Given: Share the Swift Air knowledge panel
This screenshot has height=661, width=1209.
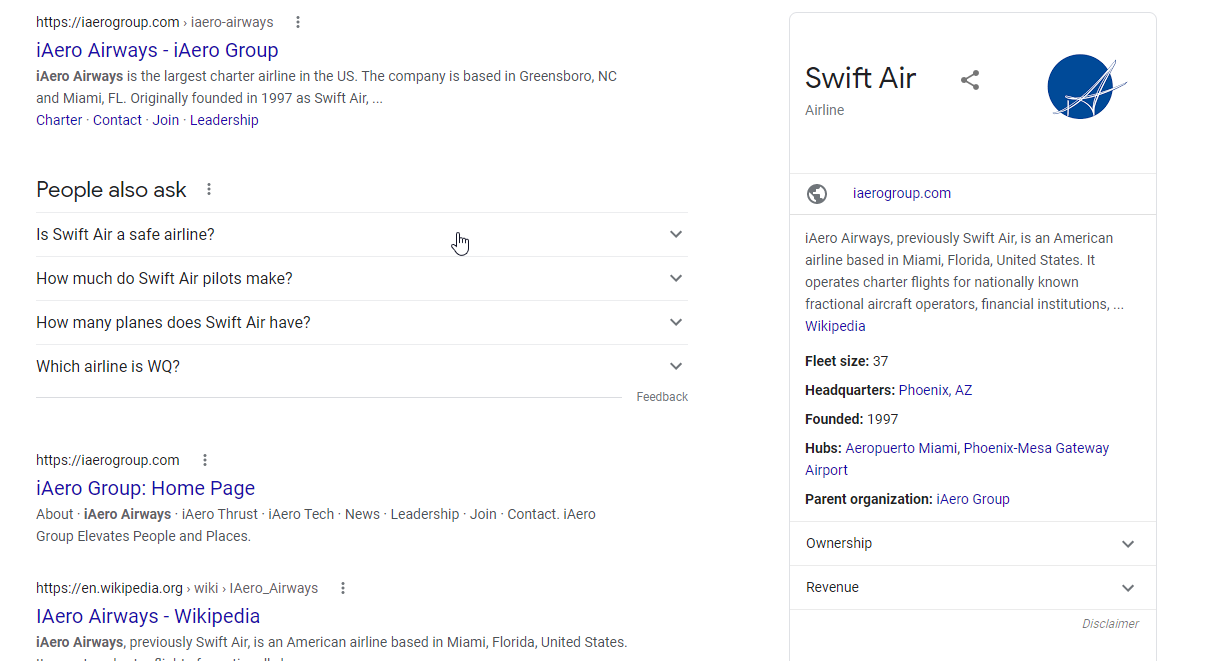Looking at the screenshot, I should pos(970,80).
